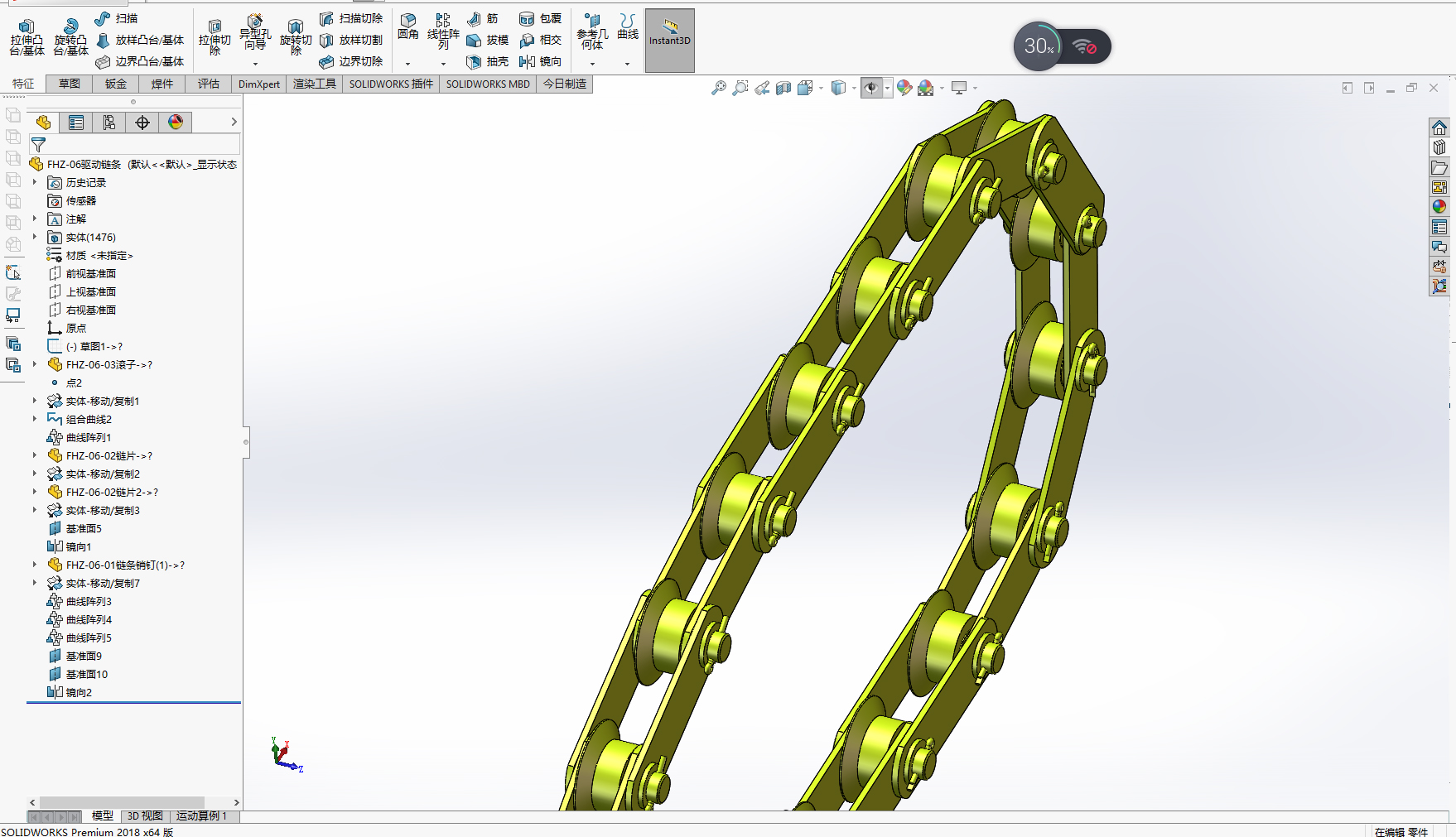
Task: Click the Mirror (镜向) toolbar tool
Action: click(x=540, y=61)
